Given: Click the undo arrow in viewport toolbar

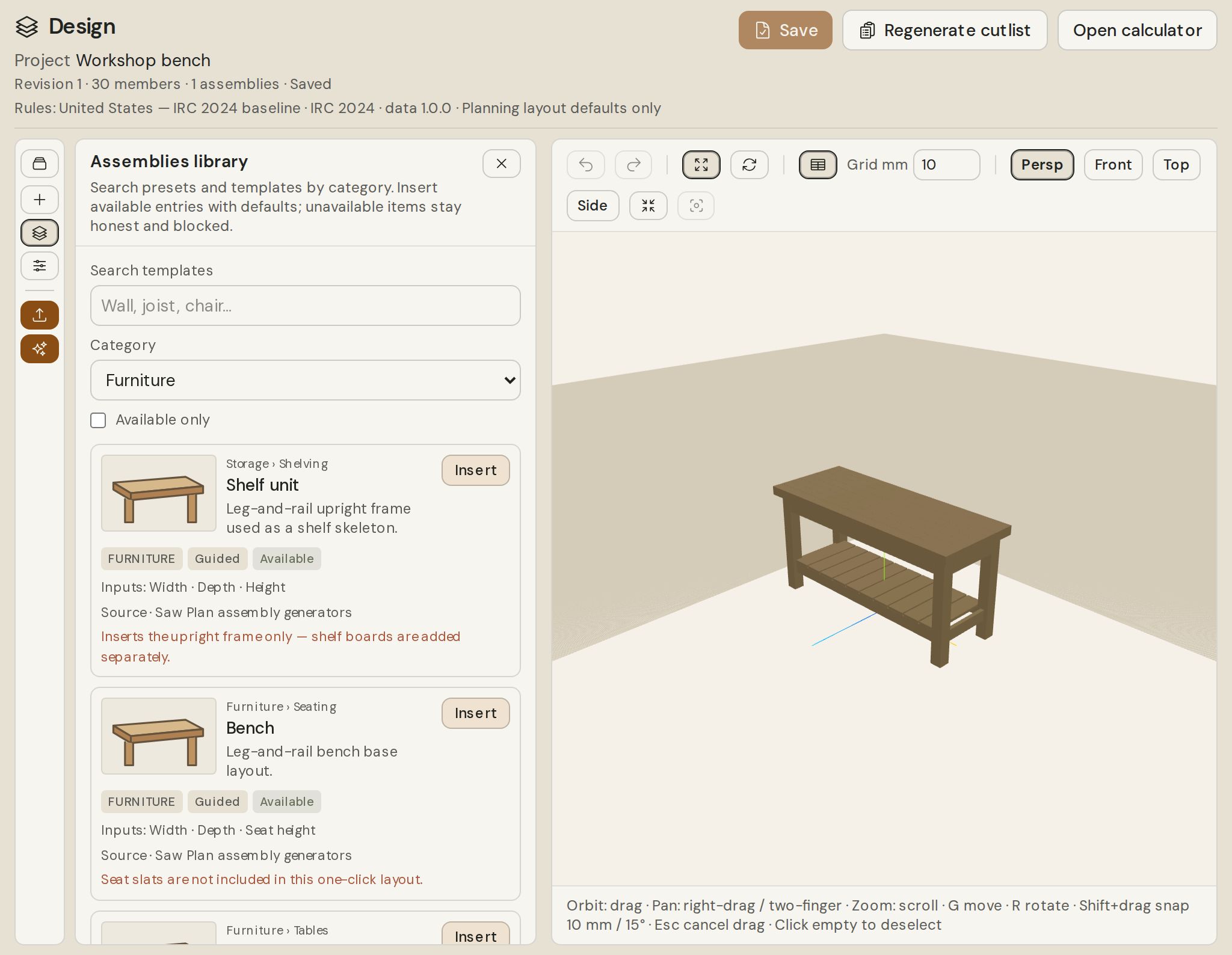Looking at the screenshot, I should [586, 165].
